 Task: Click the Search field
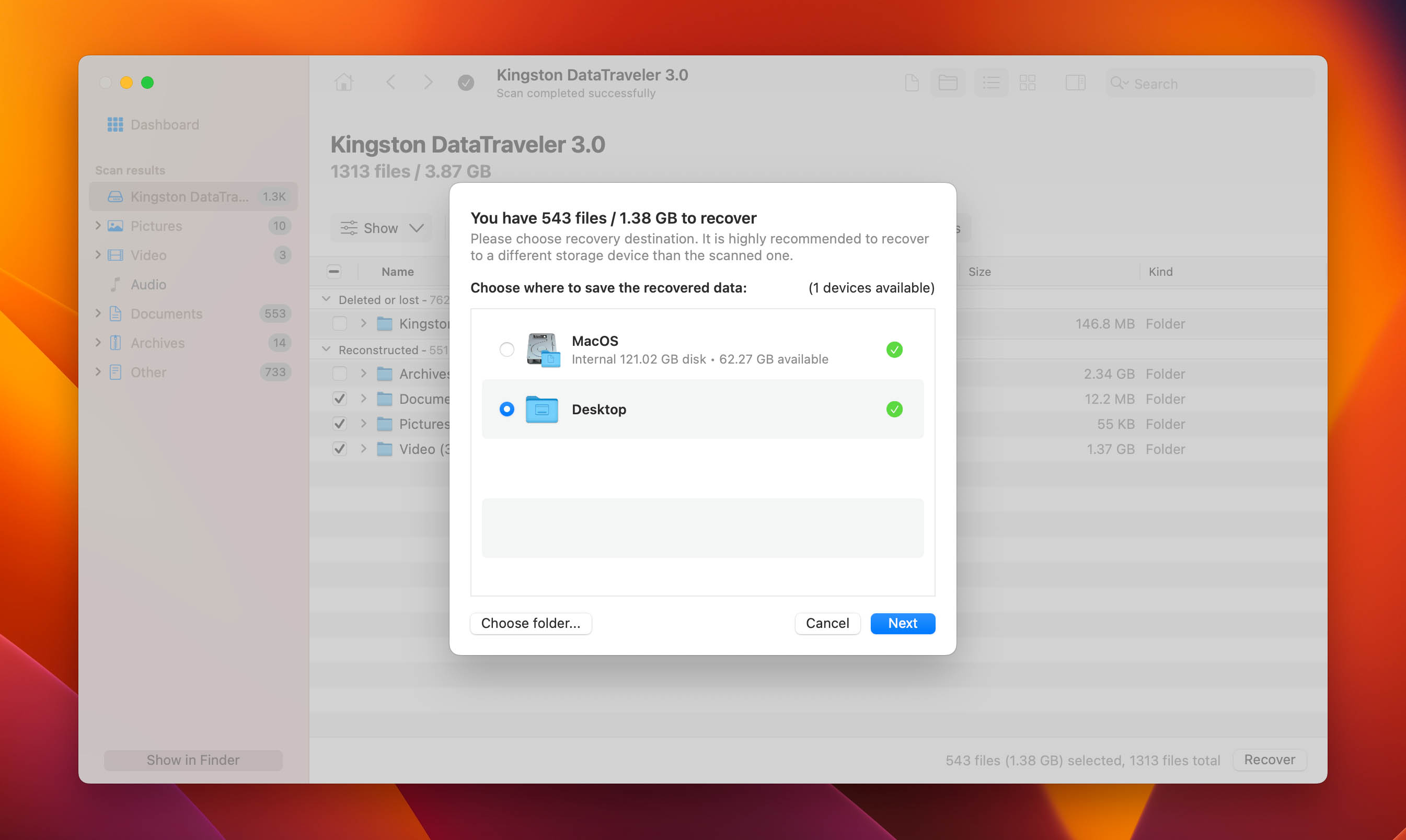tap(1210, 83)
